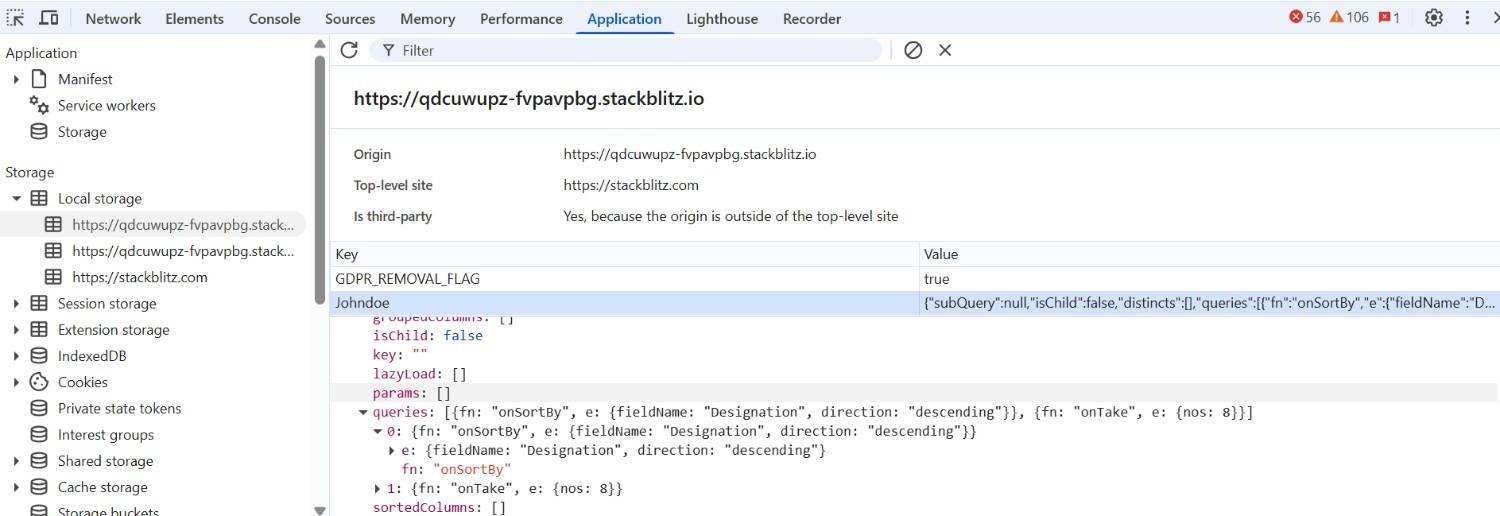The height and width of the screenshot is (516, 1500).
Task: Toggle the device toolbar icon
Action: 48,18
